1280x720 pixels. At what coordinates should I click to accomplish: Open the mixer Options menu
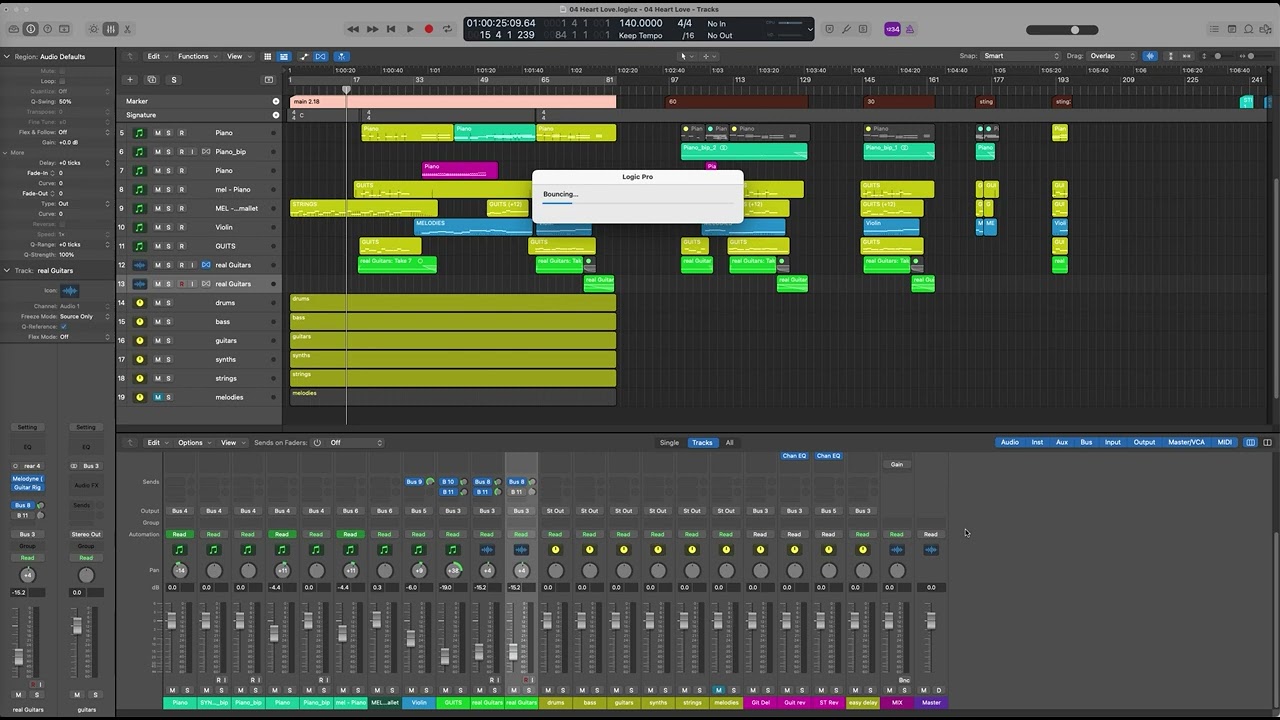[x=193, y=442]
